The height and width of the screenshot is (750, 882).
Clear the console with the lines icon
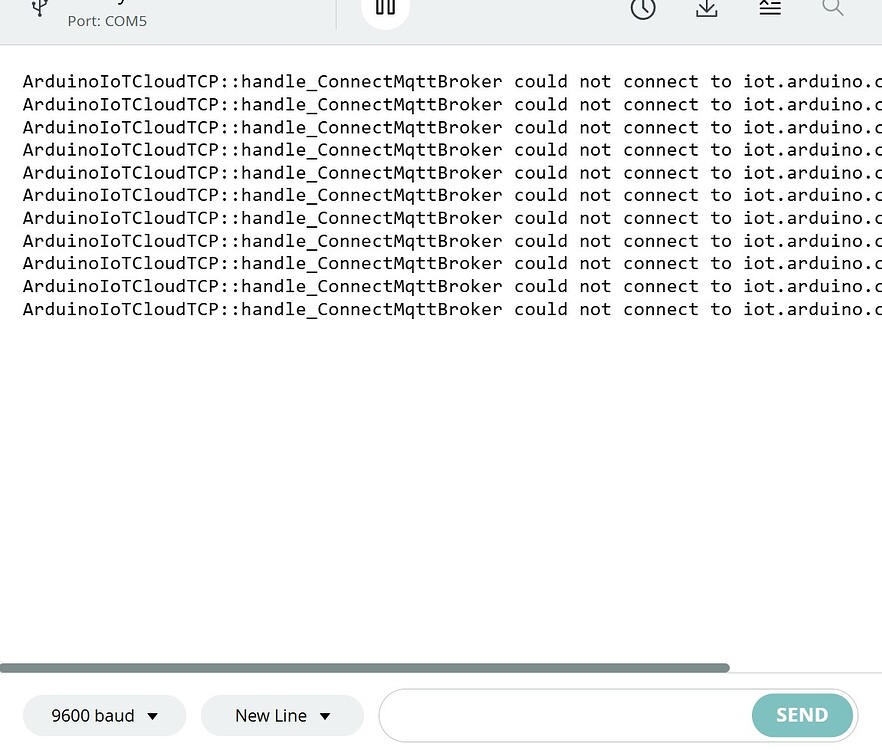pos(770,8)
